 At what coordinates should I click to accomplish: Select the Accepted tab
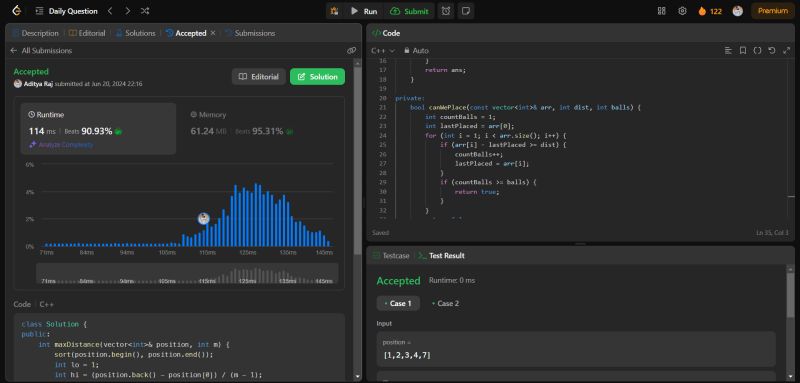186,33
